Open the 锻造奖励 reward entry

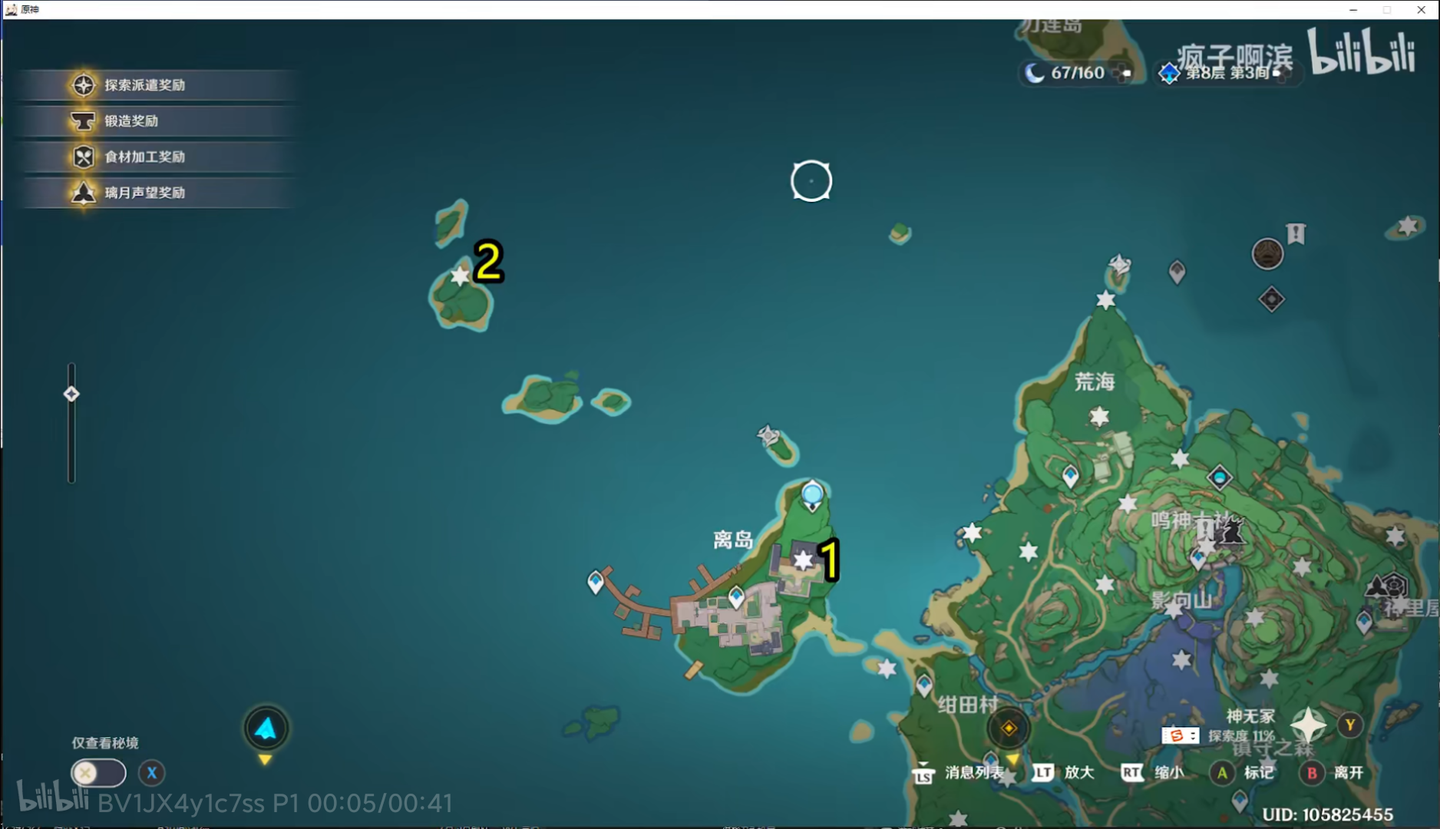[157, 121]
